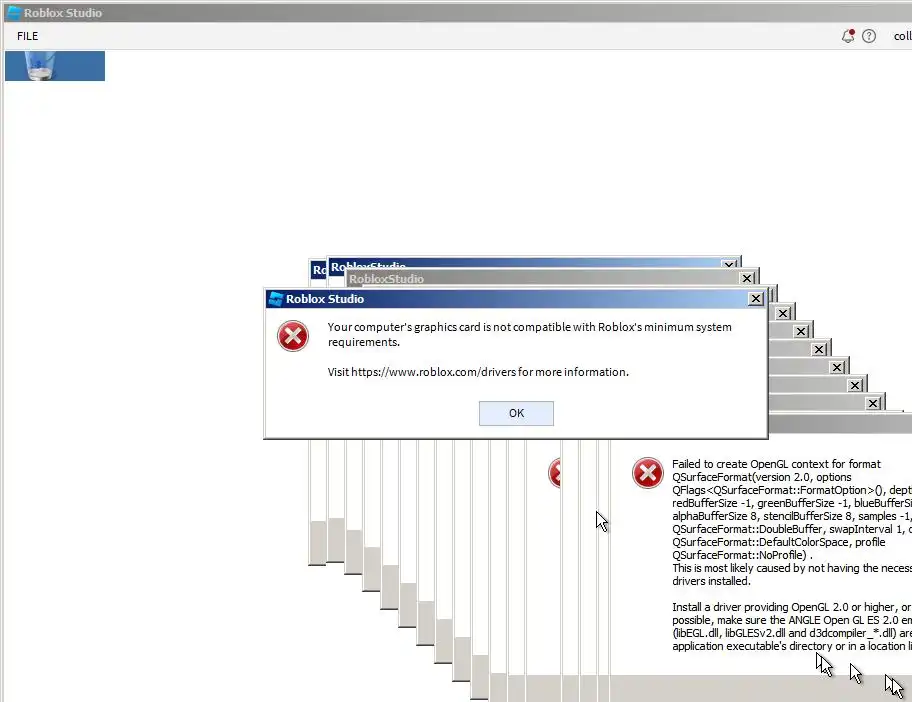
Task: Click the partially visible 'coll' username
Action: 903,36
